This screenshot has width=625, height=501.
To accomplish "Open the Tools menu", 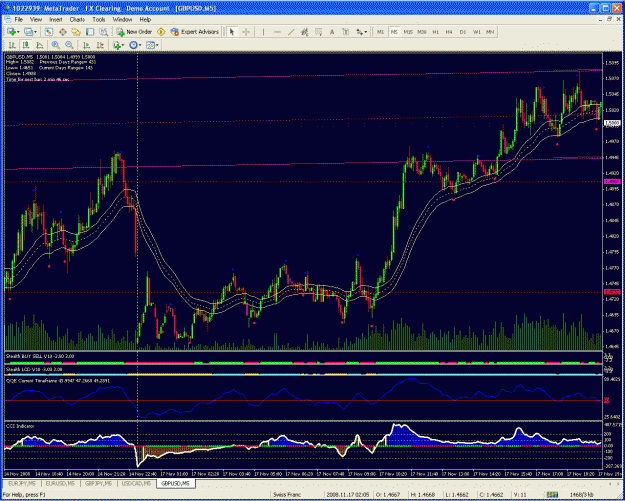I will [99, 19].
